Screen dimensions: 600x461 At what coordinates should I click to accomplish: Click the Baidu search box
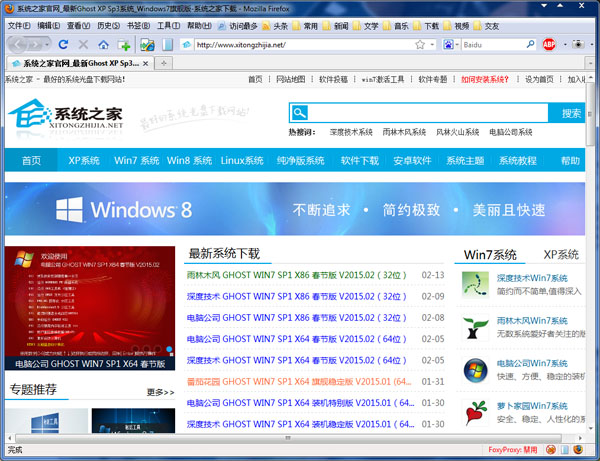pyautogui.click(x=494, y=45)
